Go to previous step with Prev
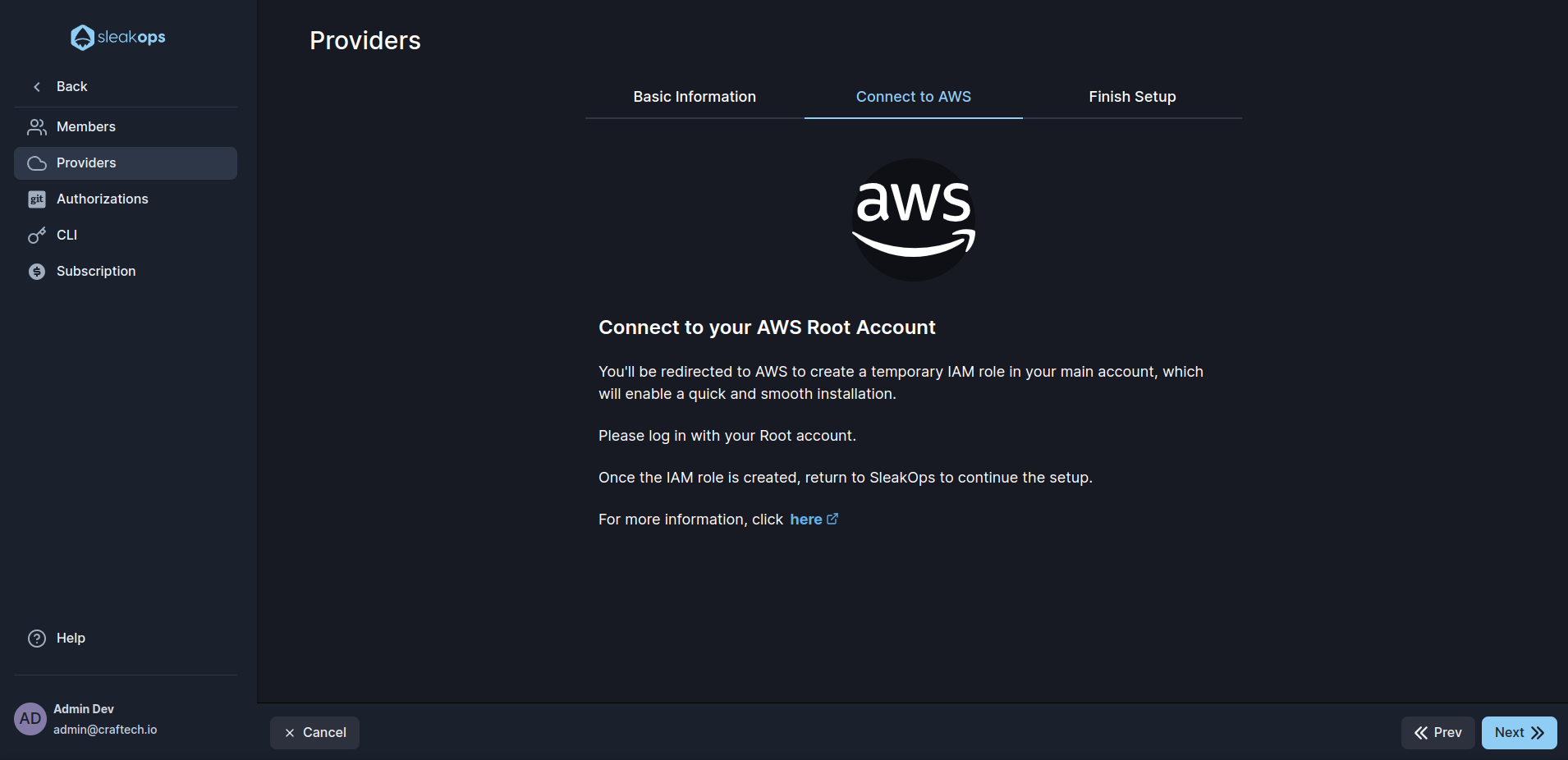1568x760 pixels. [1437, 733]
